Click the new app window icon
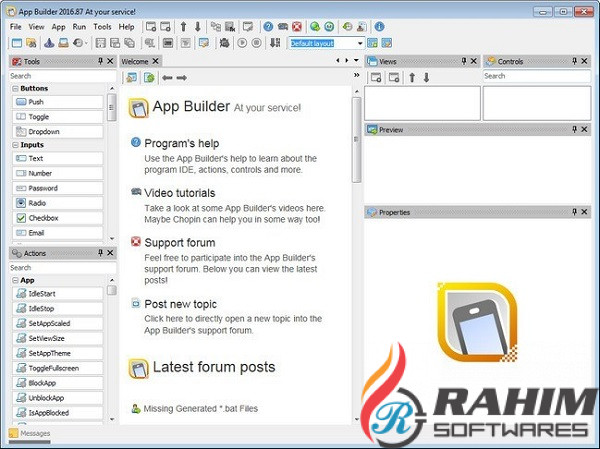This screenshot has width=600, height=449. click(x=17, y=43)
